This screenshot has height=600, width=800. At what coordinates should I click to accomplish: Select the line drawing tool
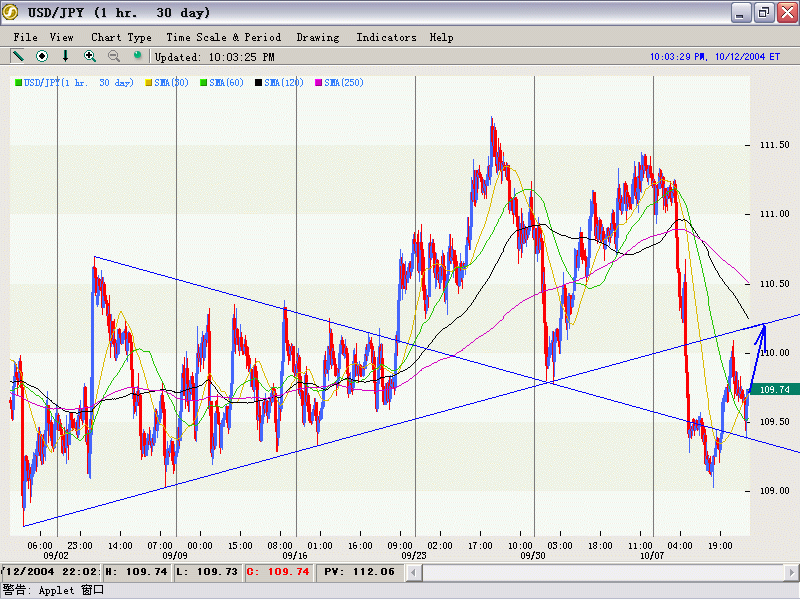pos(18,56)
